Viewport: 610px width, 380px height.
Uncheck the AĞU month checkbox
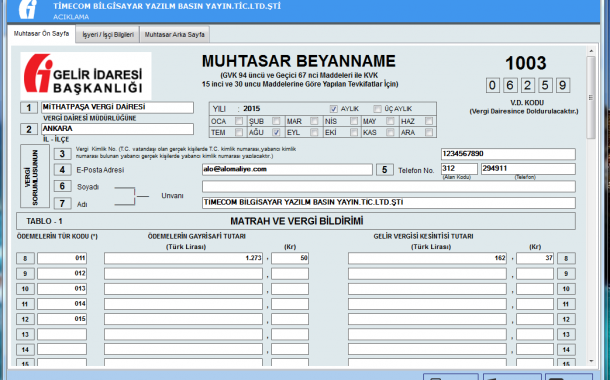coord(276,133)
